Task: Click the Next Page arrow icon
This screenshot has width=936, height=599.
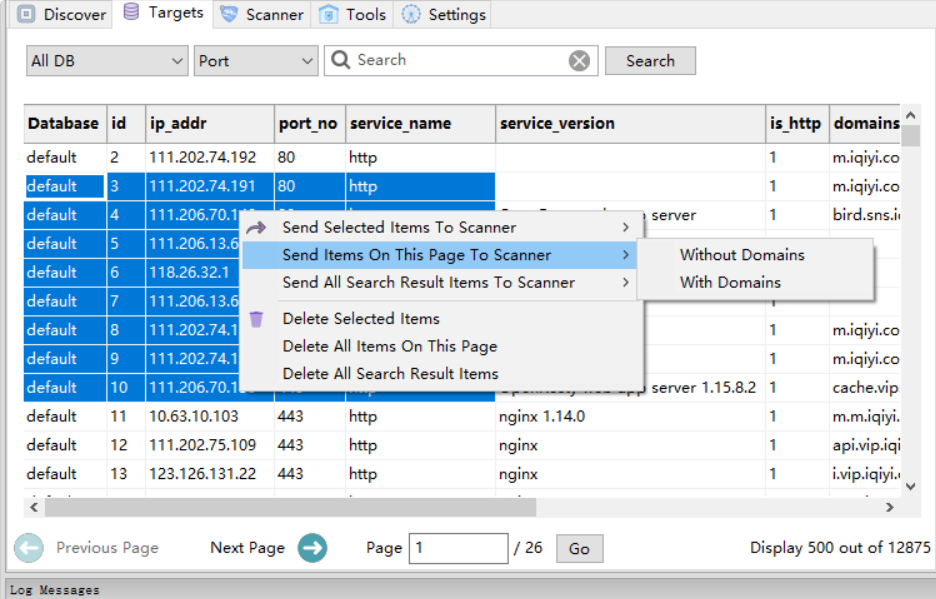Action: (313, 548)
